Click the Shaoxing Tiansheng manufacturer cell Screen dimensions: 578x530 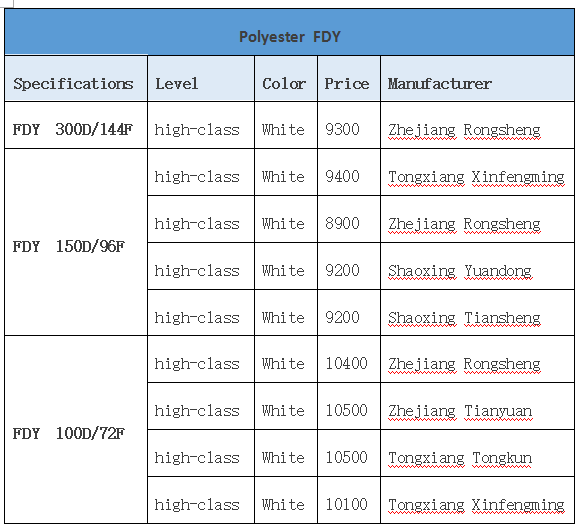477,313
